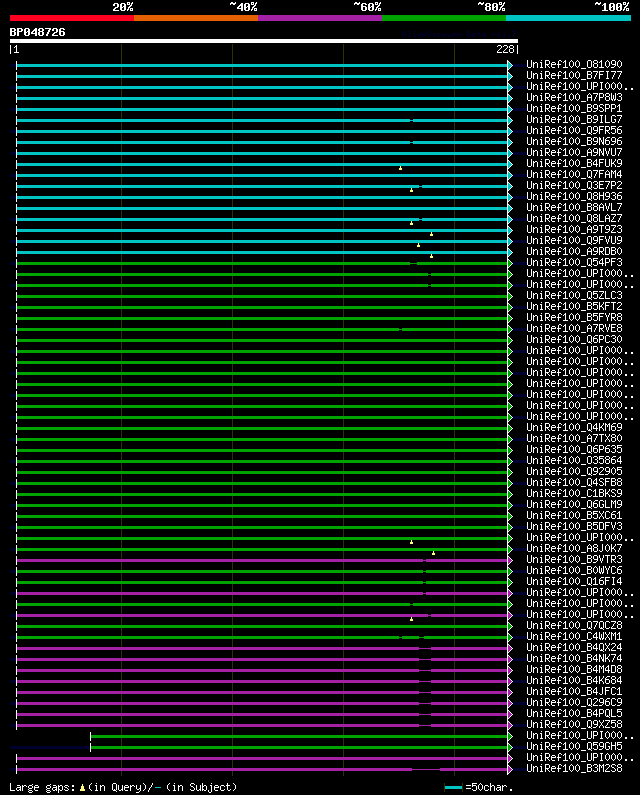This screenshot has width=640, height=795.
Task: Open hit UniRef100_B4M4D8
Action: point(574,670)
